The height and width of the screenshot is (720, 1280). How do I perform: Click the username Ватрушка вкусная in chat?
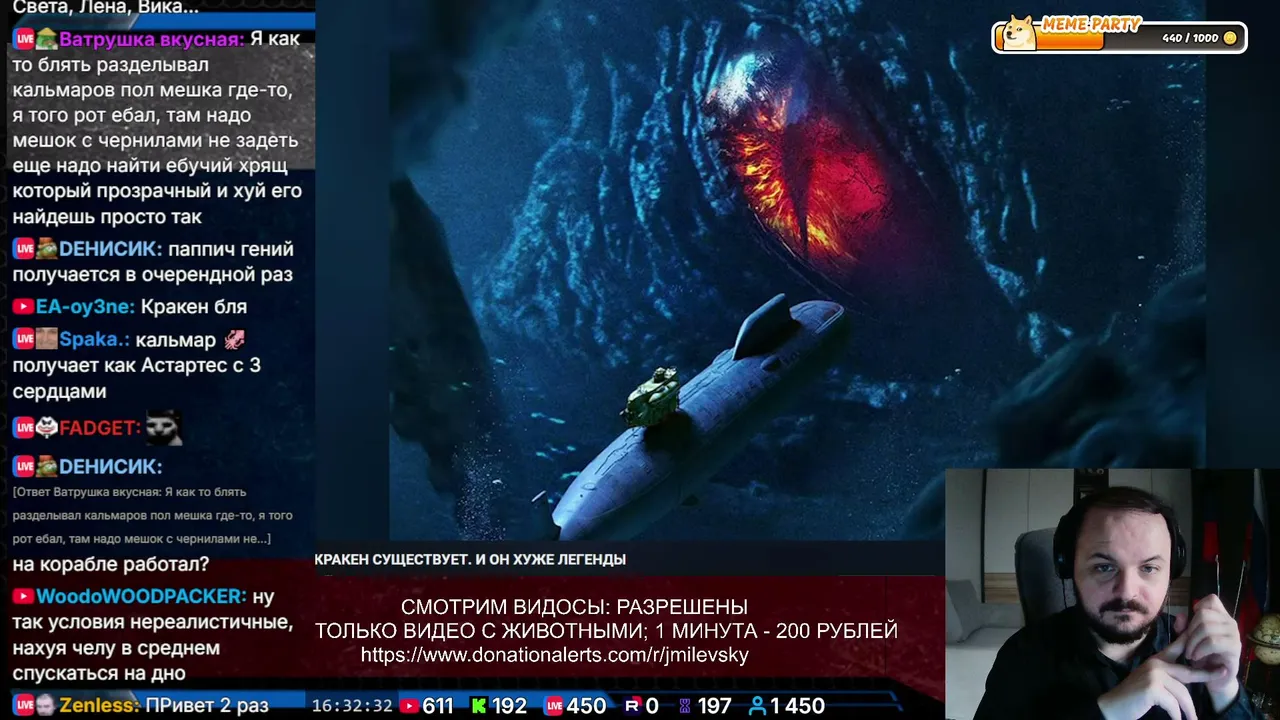coord(152,40)
